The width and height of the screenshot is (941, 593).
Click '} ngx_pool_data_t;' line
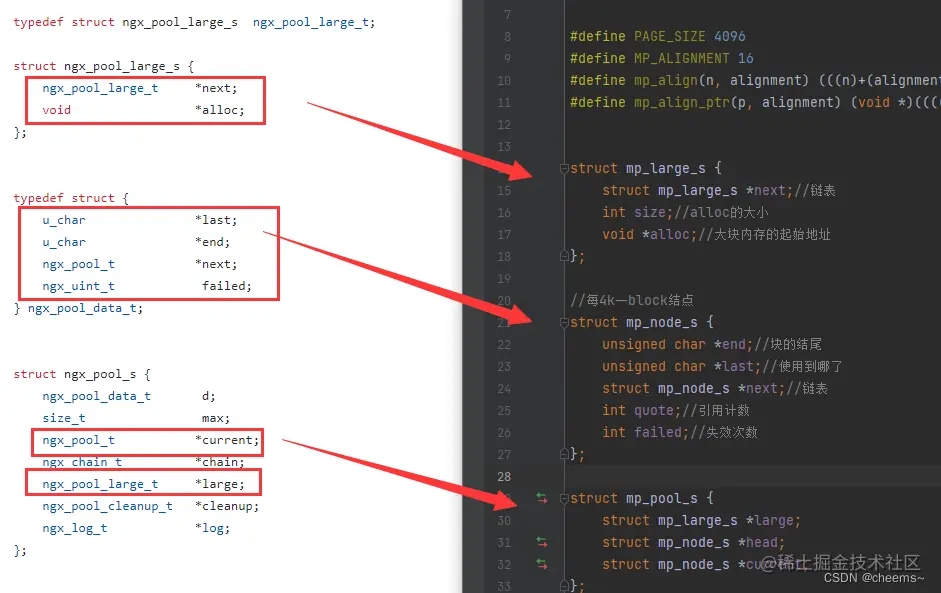point(78,309)
